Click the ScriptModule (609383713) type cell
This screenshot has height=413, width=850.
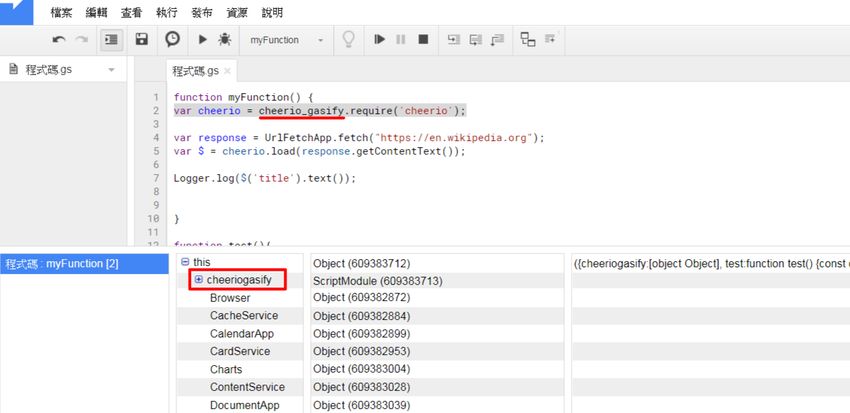[x=437, y=281]
